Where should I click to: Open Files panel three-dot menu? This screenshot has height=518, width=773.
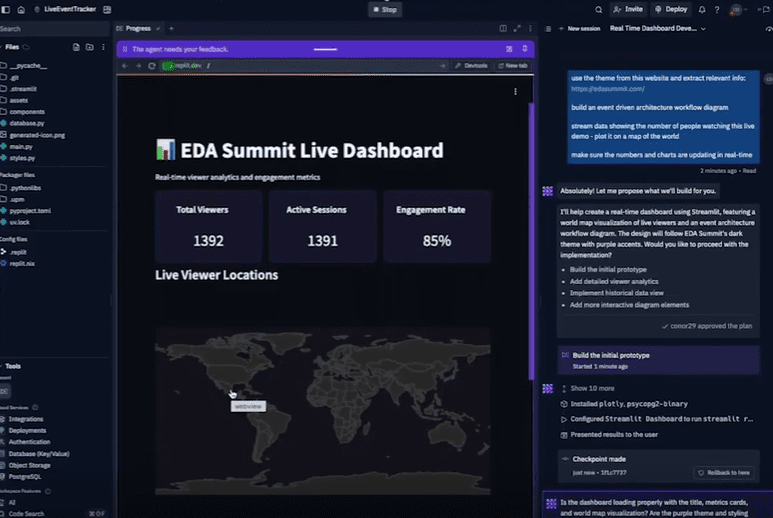(103, 47)
